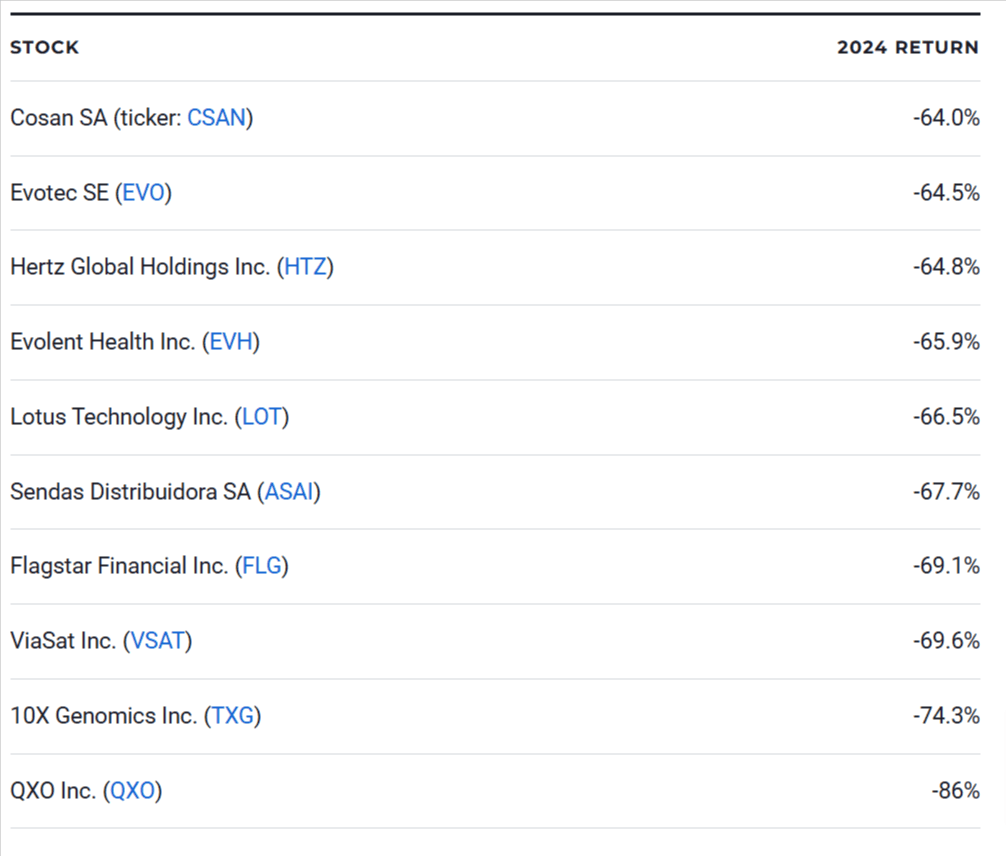Image resolution: width=1006 pixels, height=856 pixels.
Task: Click the QXO ticker link in parentheses
Action: pyautogui.click(x=133, y=791)
